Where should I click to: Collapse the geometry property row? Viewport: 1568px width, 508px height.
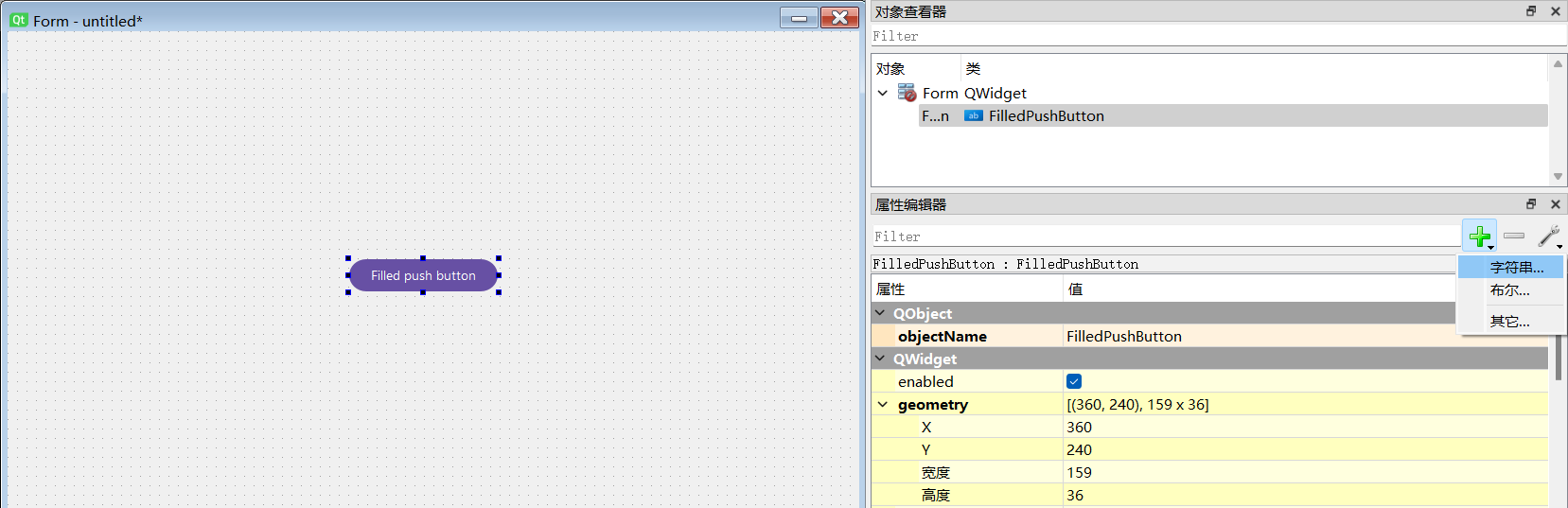pos(883,404)
